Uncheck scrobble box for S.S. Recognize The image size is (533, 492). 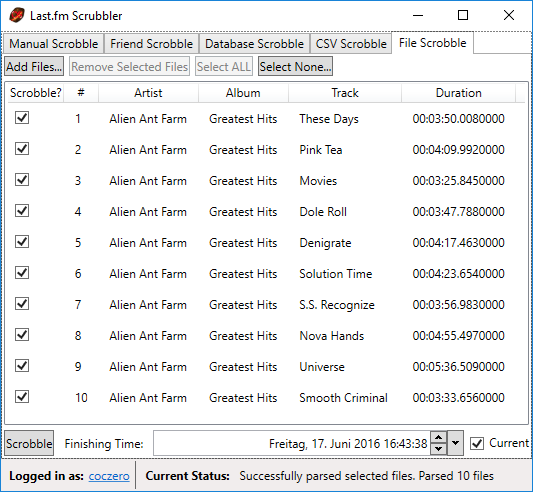(22, 304)
